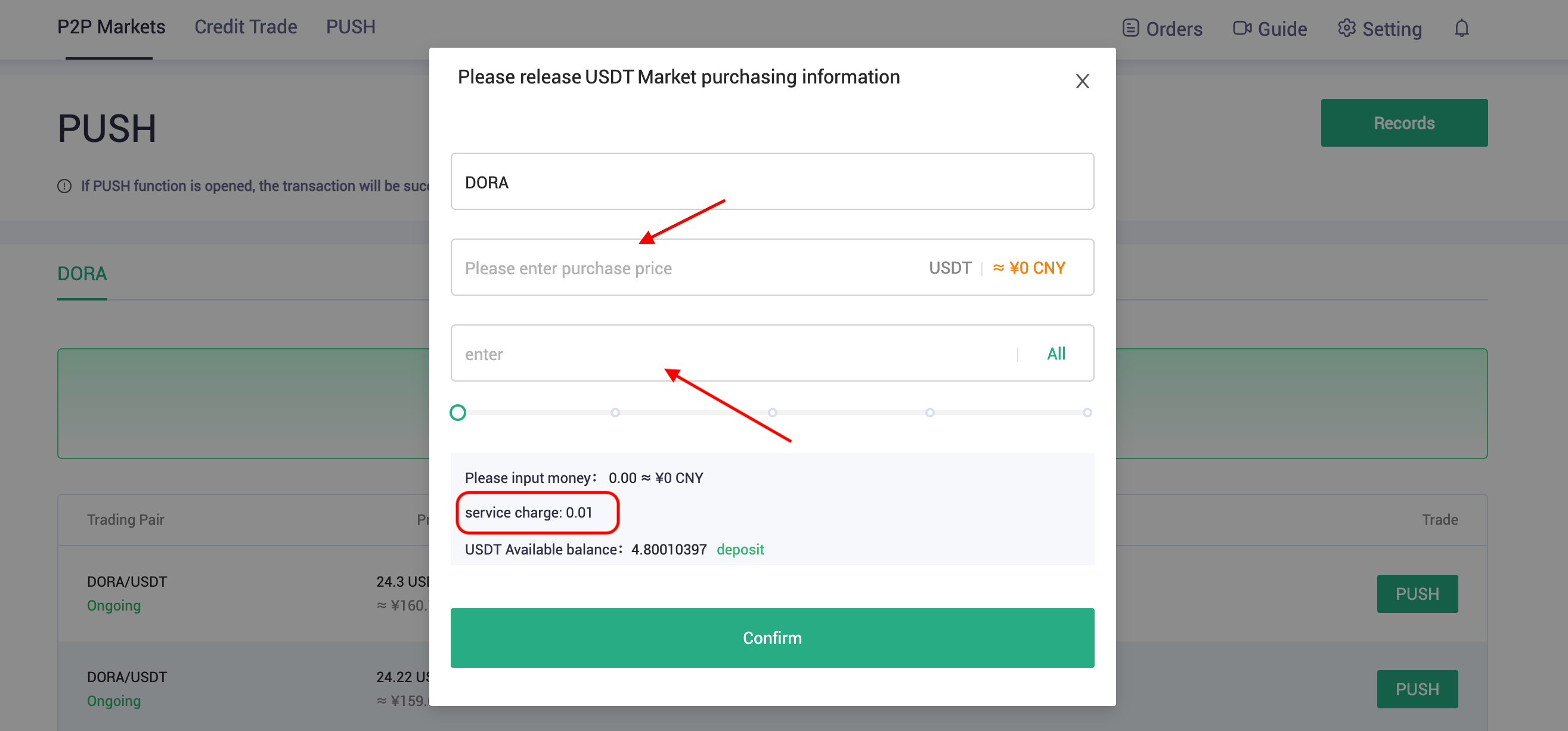The height and width of the screenshot is (731, 1568).
Task: Close the USDT purchasing dialog
Action: pyautogui.click(x=1082, y=81)
